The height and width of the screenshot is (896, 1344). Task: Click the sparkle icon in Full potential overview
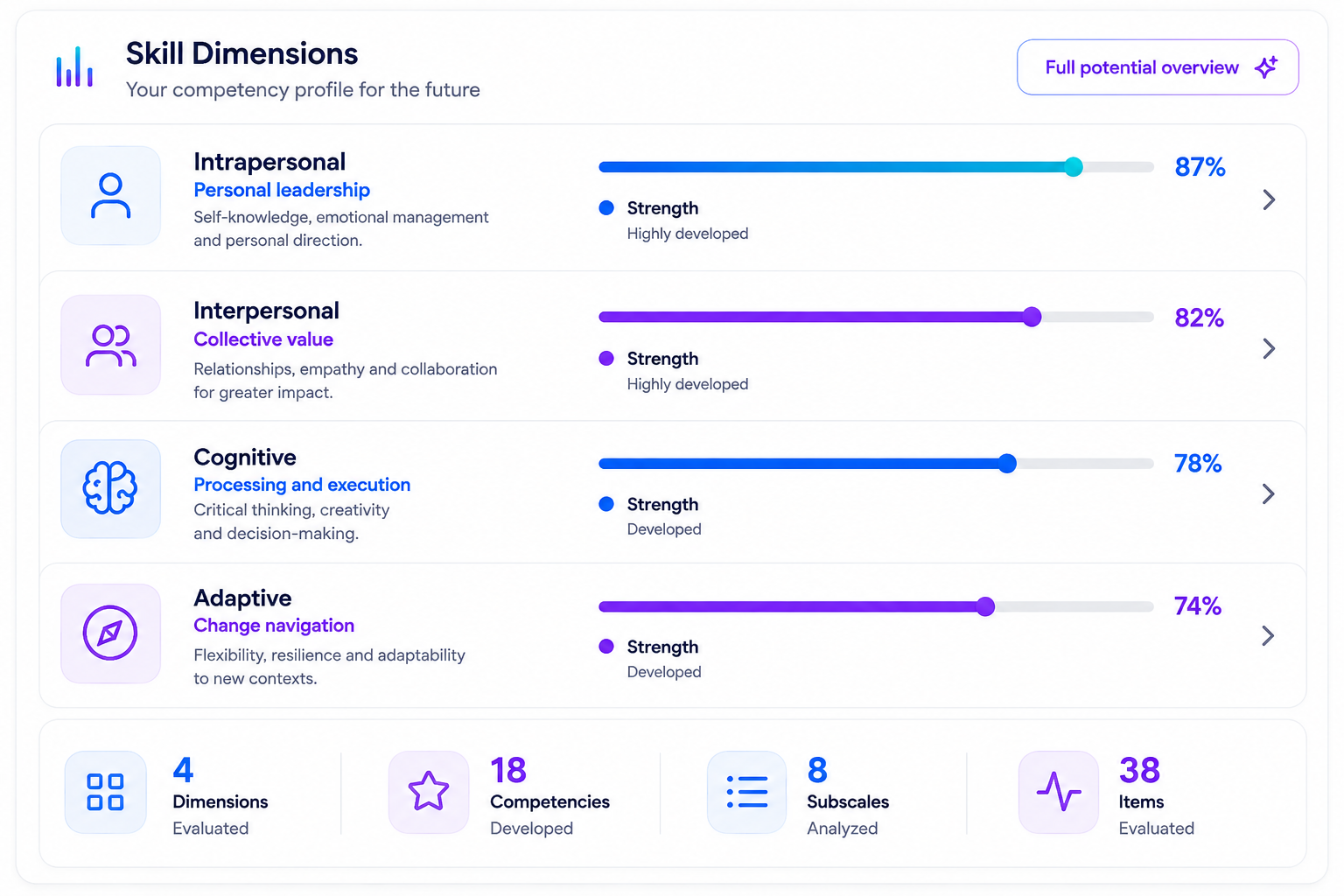pyautogui.click(x=1266, y=67)
